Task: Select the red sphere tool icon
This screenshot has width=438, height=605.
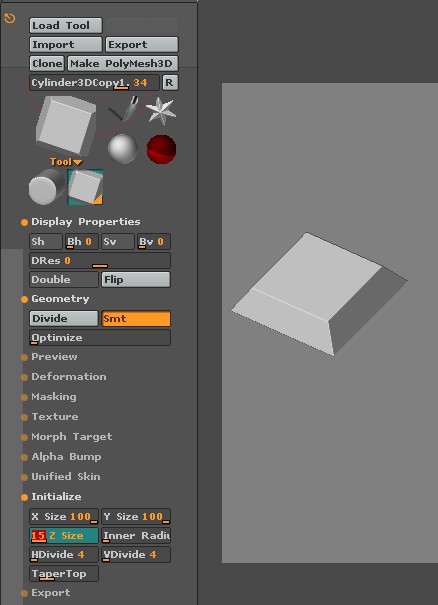Action: (161, 149)
